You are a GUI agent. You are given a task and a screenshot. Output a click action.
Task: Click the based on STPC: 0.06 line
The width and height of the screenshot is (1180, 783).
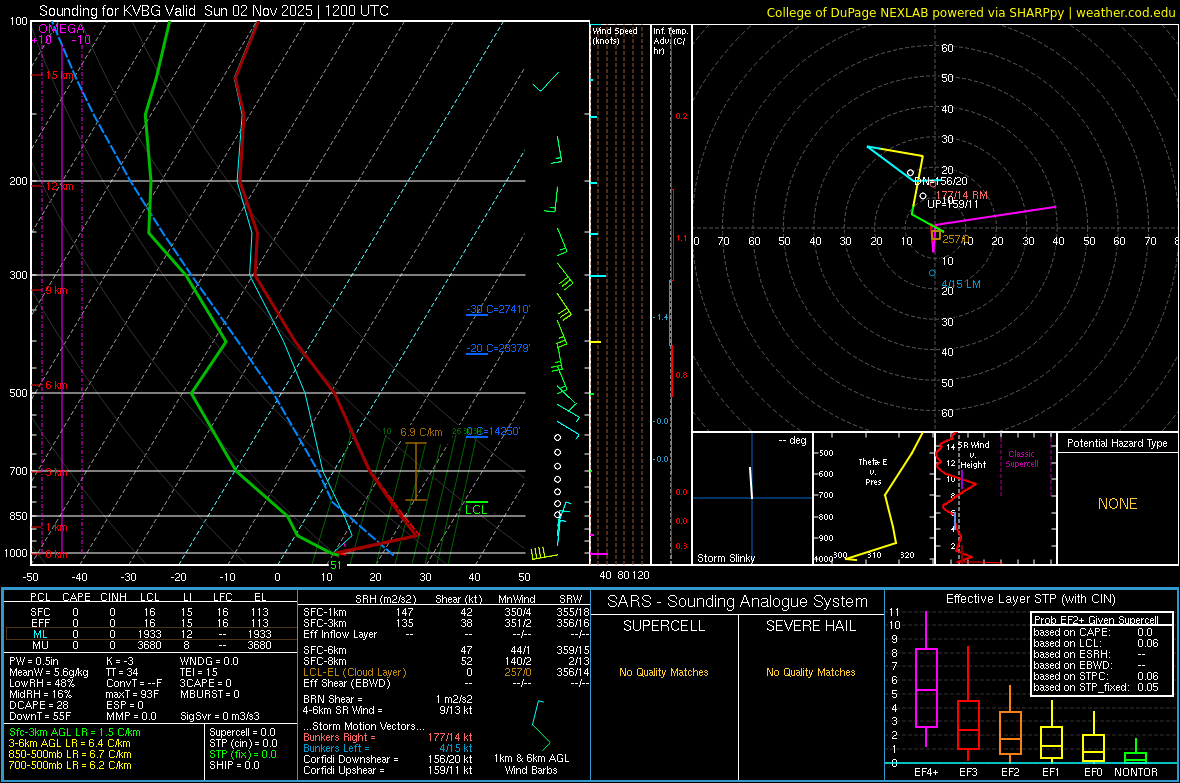tap(1096, 676)
